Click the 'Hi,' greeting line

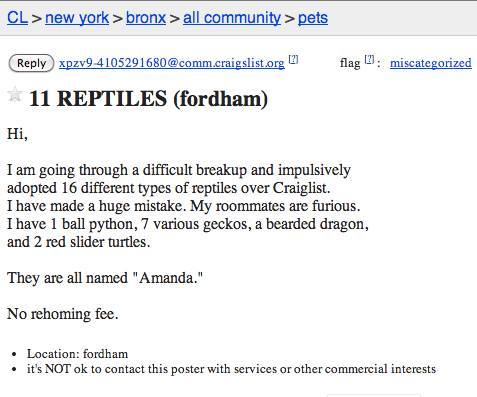point(17,134)
